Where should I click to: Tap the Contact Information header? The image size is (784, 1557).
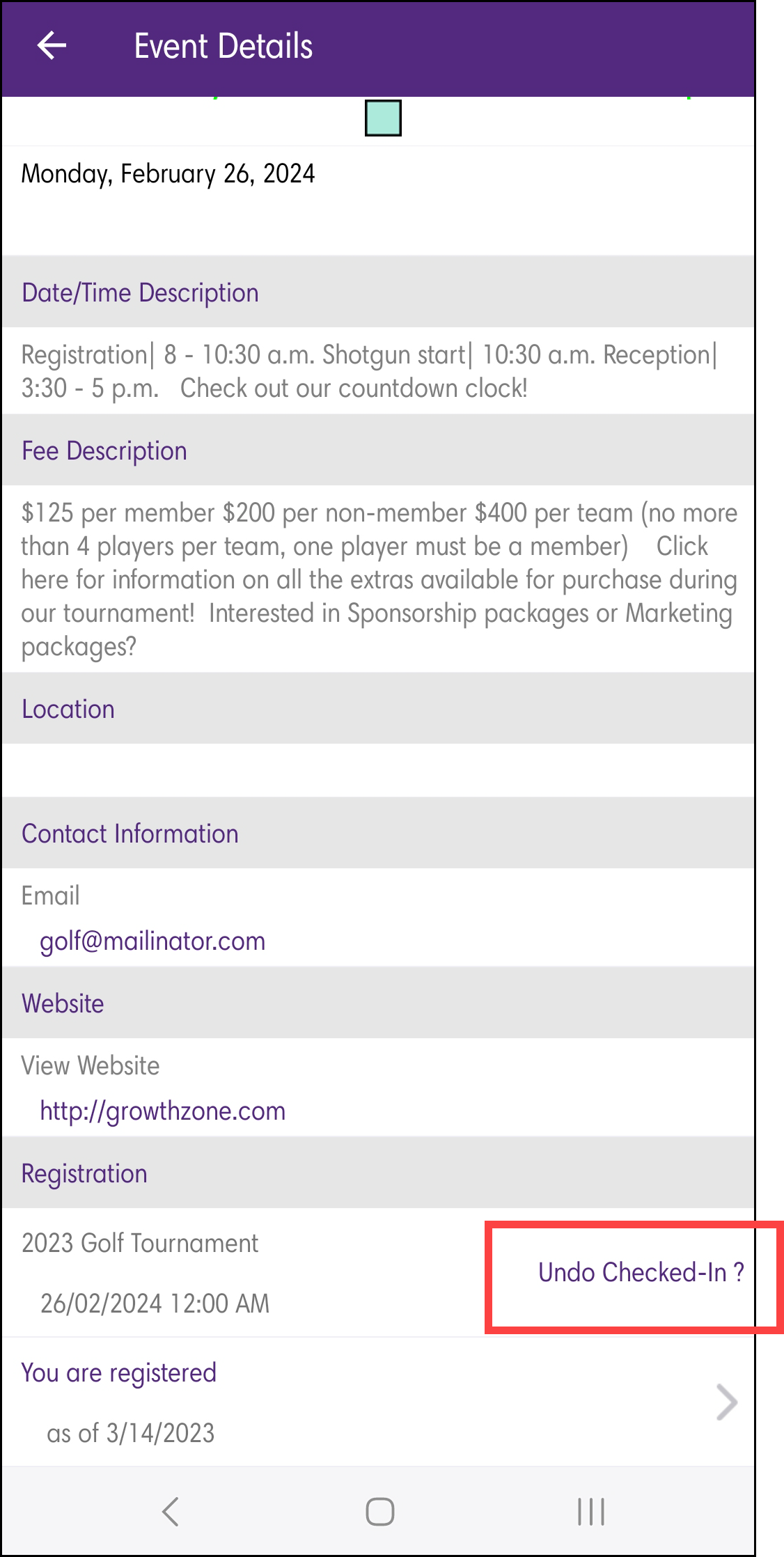pos(130,834)
